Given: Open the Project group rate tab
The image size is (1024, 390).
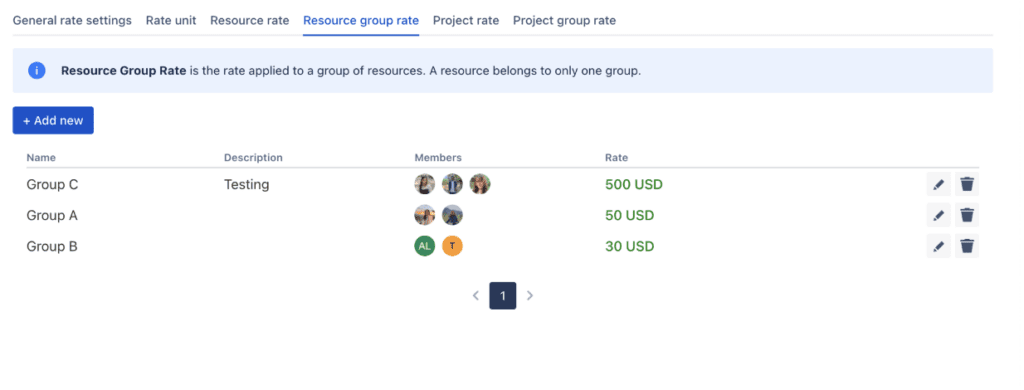Looking at the screenshot, I should pyautogui.click(x=564, y=20).
